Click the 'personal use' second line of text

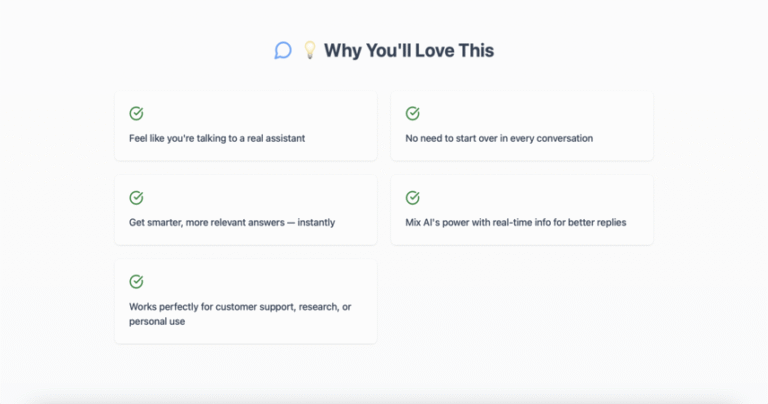157,322
